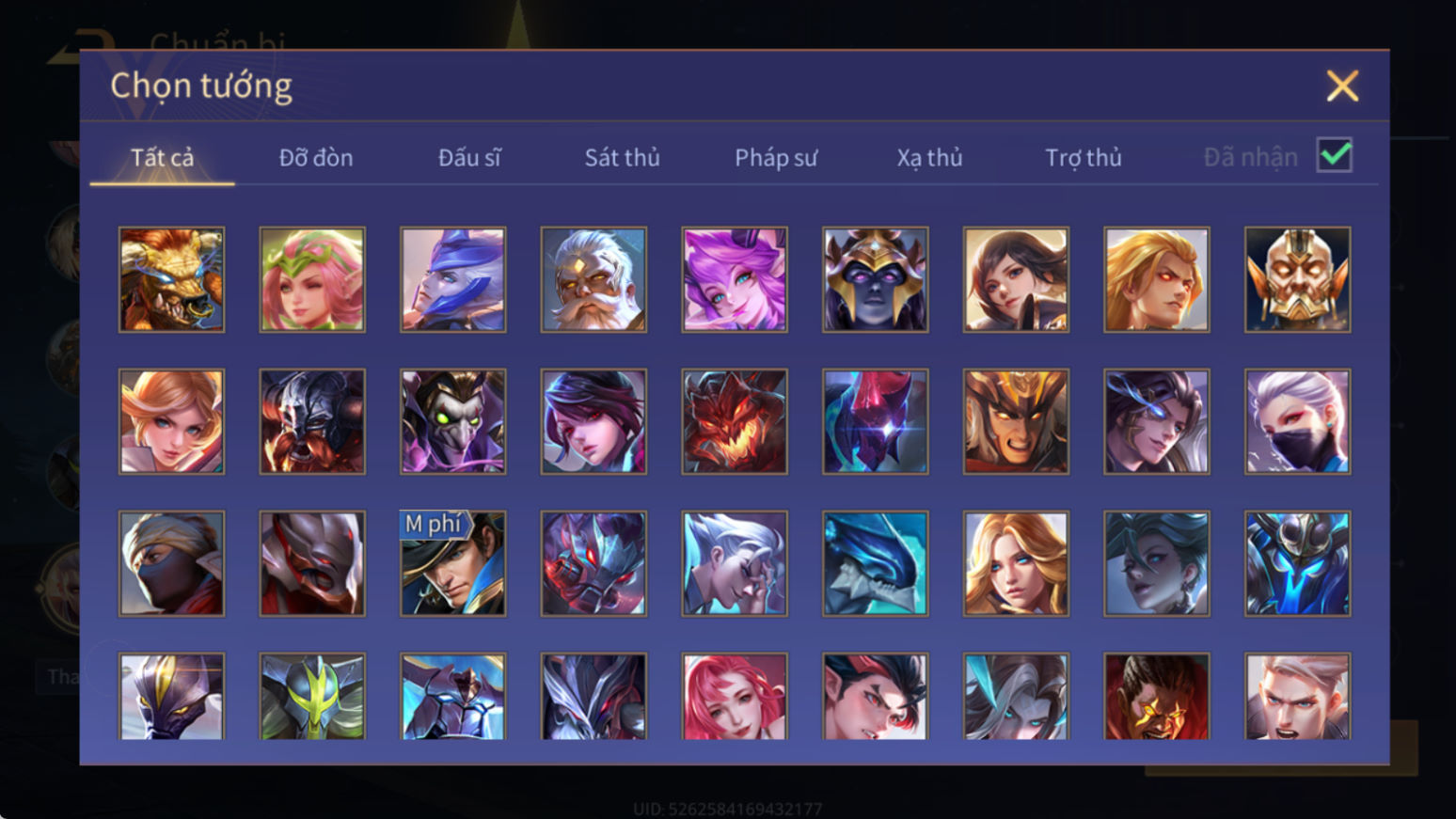Choose the white-bearded old man hero
Image resolution: width=1456 pixels, height=819 pixels.
tap(593, 279)
